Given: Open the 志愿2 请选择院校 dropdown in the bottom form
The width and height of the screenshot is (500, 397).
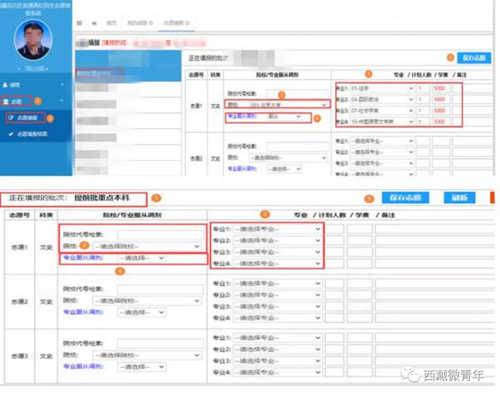Looking at the screenshot, I should (147, 301).
